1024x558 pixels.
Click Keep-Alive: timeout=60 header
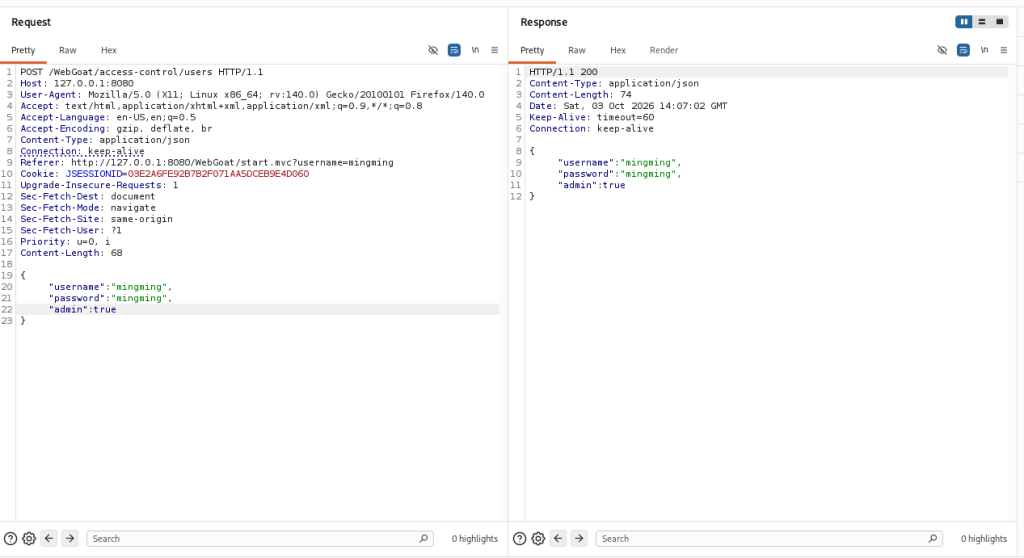(591, 118)
